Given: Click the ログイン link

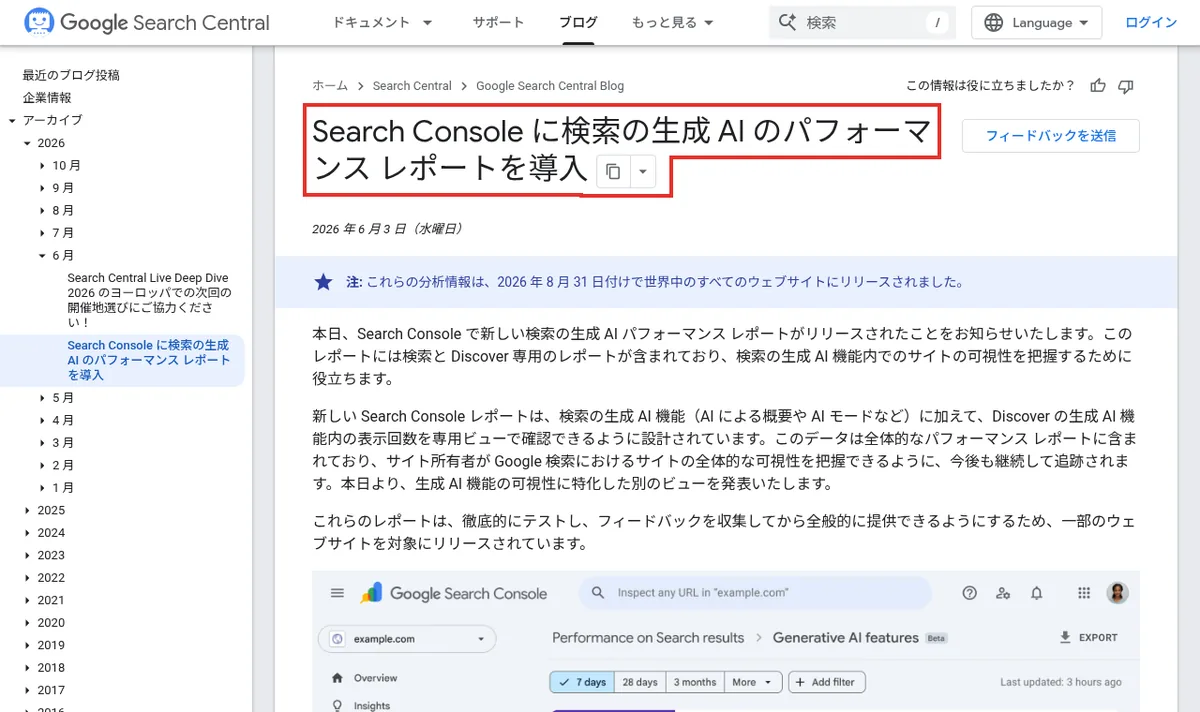Looking at the screenshot, I should click(x=1151, y=22).
